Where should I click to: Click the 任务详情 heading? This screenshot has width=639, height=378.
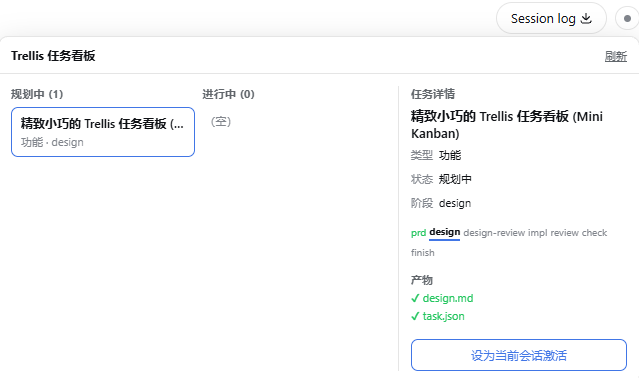433,94
